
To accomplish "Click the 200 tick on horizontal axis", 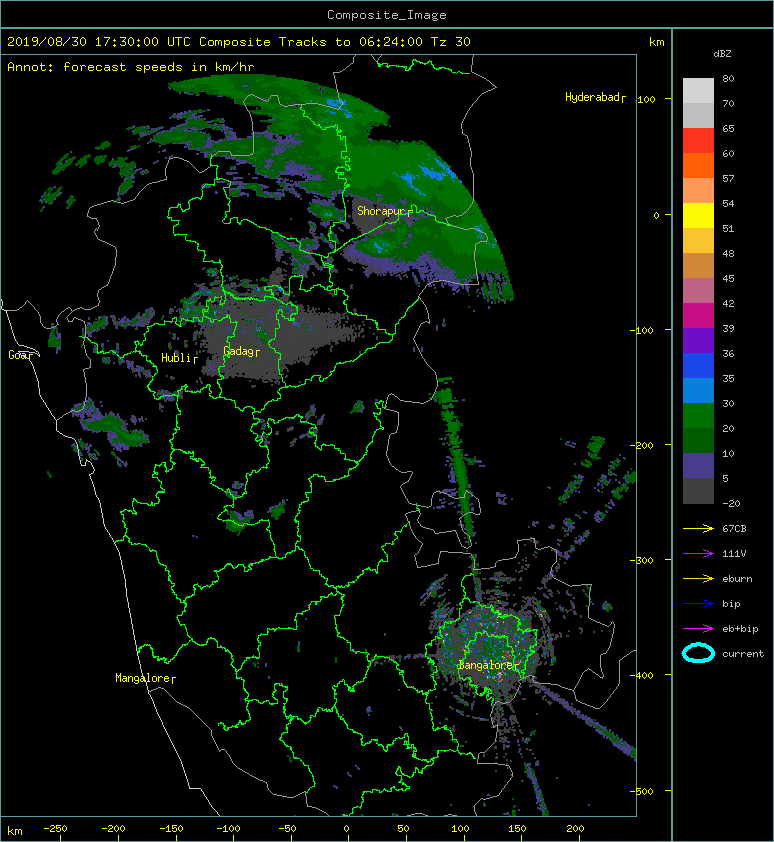I will point(575,829).
